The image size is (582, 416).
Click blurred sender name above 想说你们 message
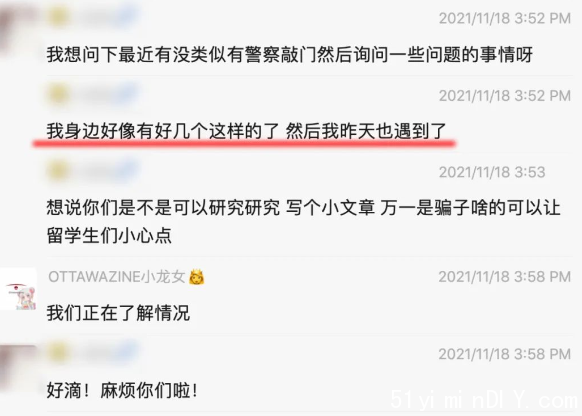click(x=94, y=171)
